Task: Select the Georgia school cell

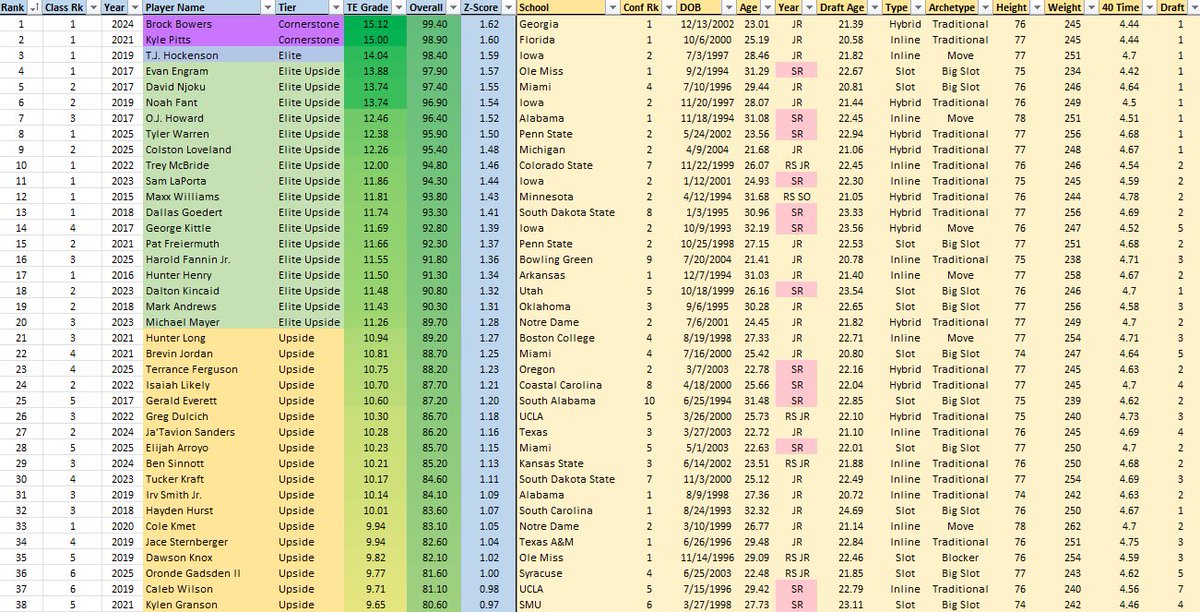Action: click(567, 23)
